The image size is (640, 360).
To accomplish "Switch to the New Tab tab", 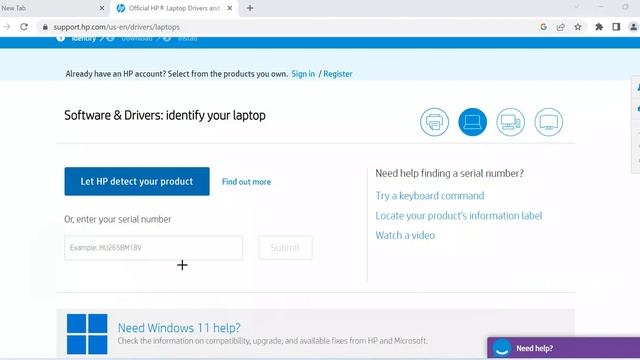I will [53, 8].
